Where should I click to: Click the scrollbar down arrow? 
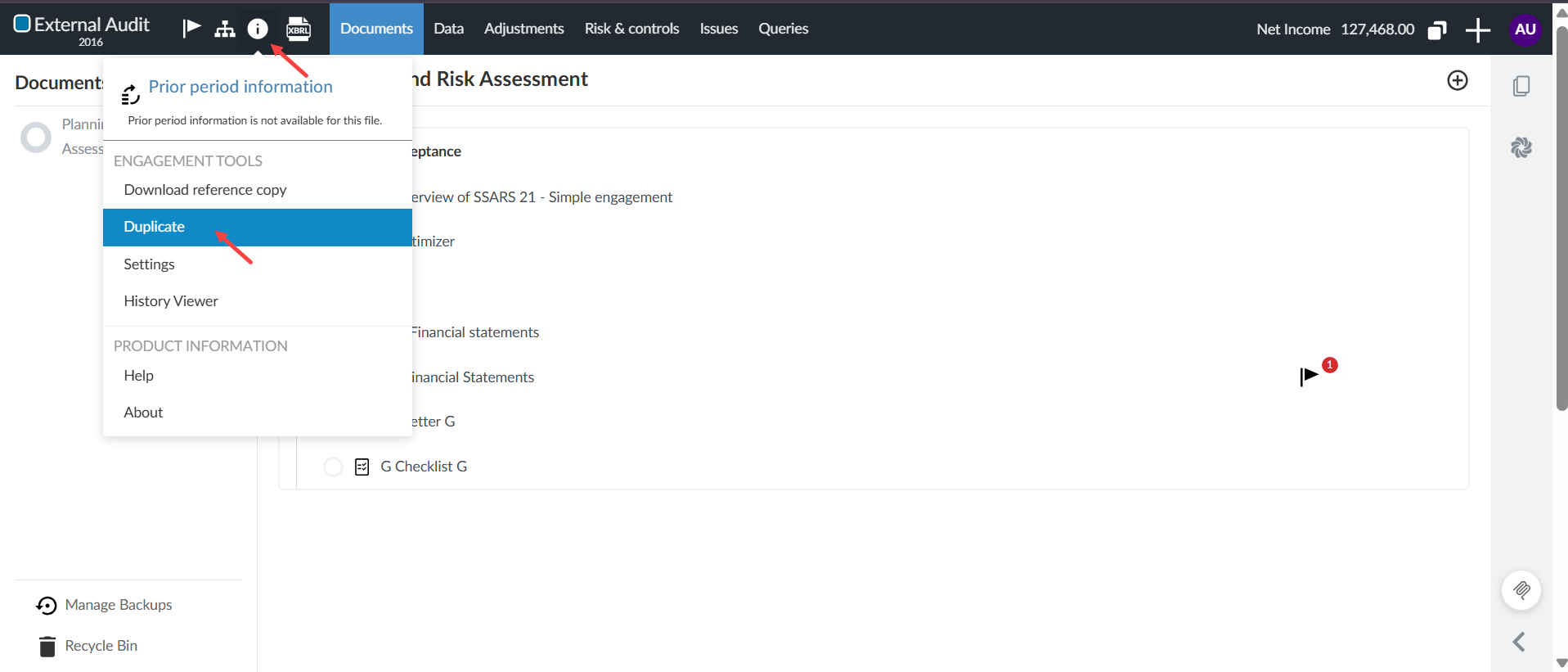pos(1561,663)
